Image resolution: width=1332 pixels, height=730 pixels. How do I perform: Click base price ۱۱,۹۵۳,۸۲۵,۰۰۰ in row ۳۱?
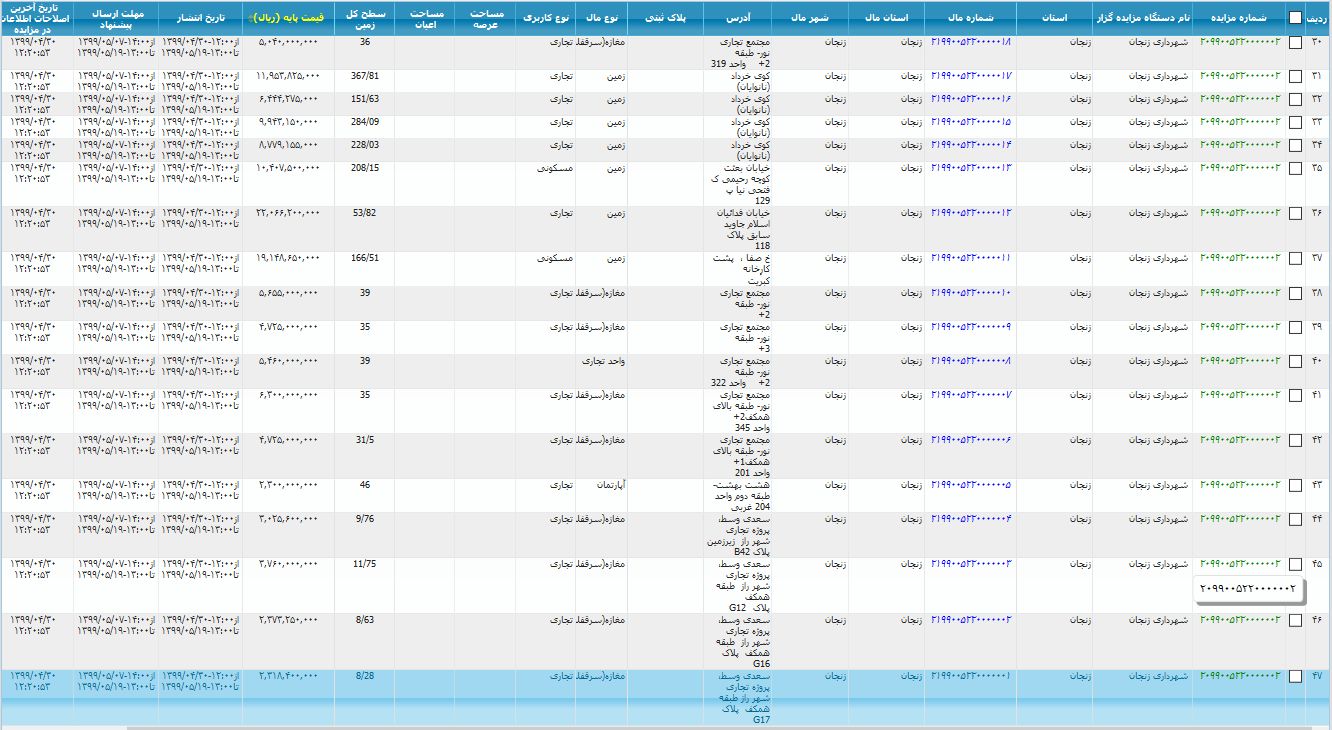pos(288,76)
